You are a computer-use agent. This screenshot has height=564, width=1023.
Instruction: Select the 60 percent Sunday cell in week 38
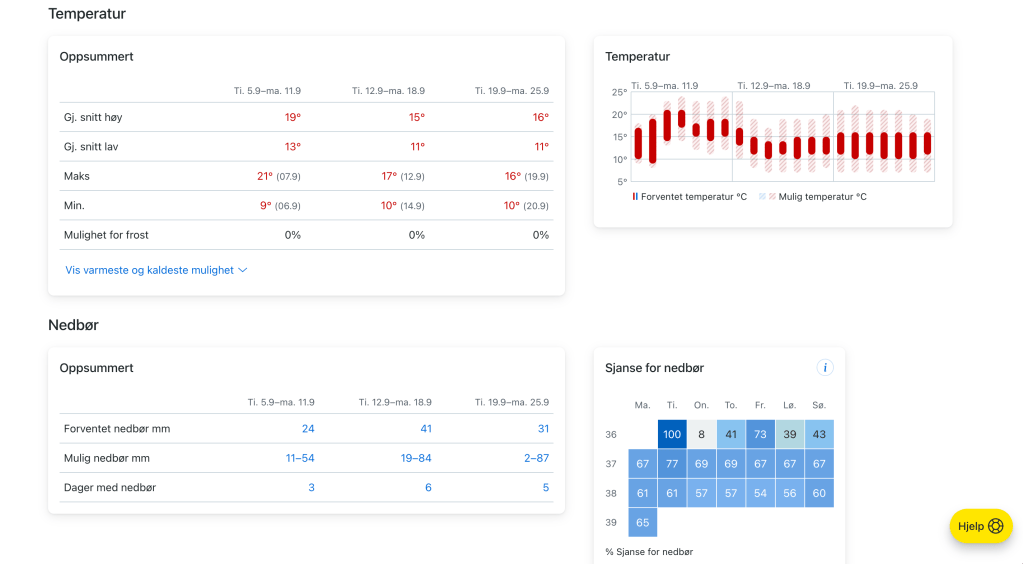[819, 493]
